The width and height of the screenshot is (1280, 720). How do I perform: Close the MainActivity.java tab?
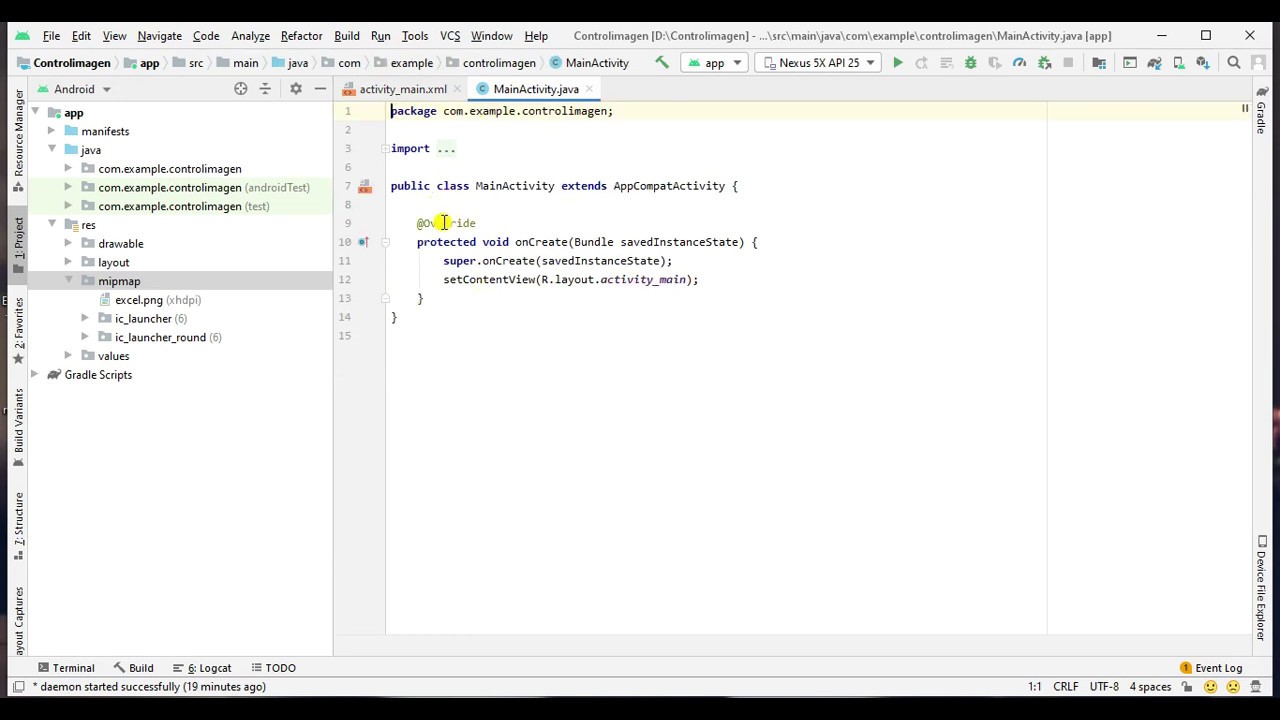point(590,89)
